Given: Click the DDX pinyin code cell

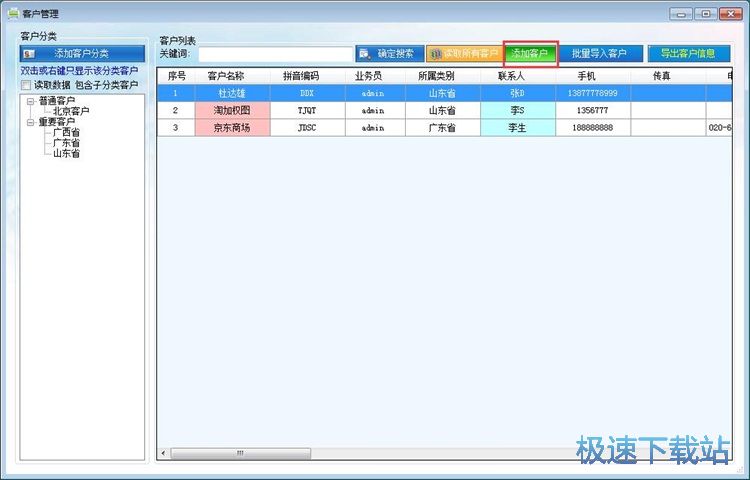Looking at the screenshot, I should (x=308, y=93).
